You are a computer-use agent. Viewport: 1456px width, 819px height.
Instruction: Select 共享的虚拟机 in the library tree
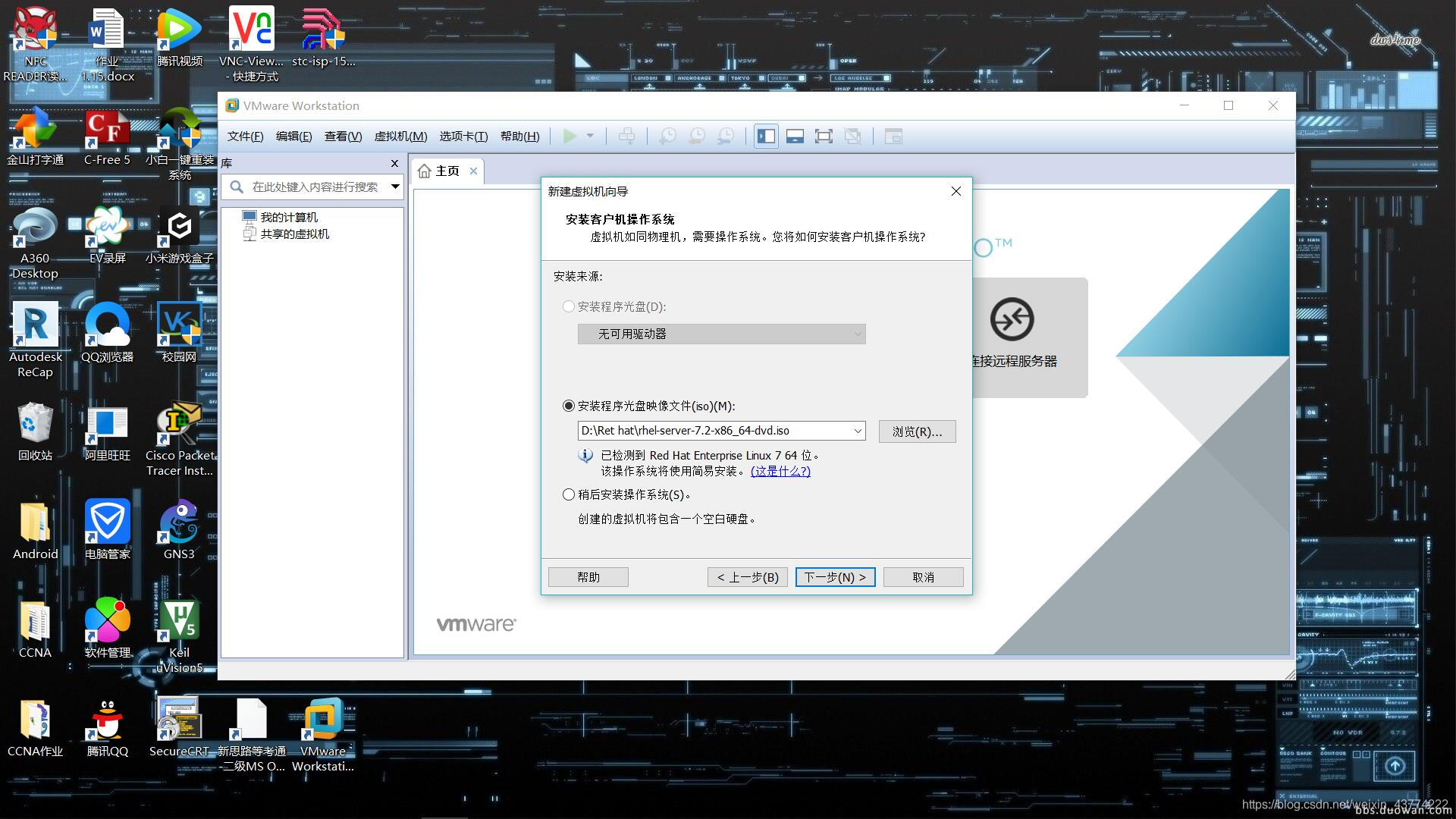tap(294, 234)
